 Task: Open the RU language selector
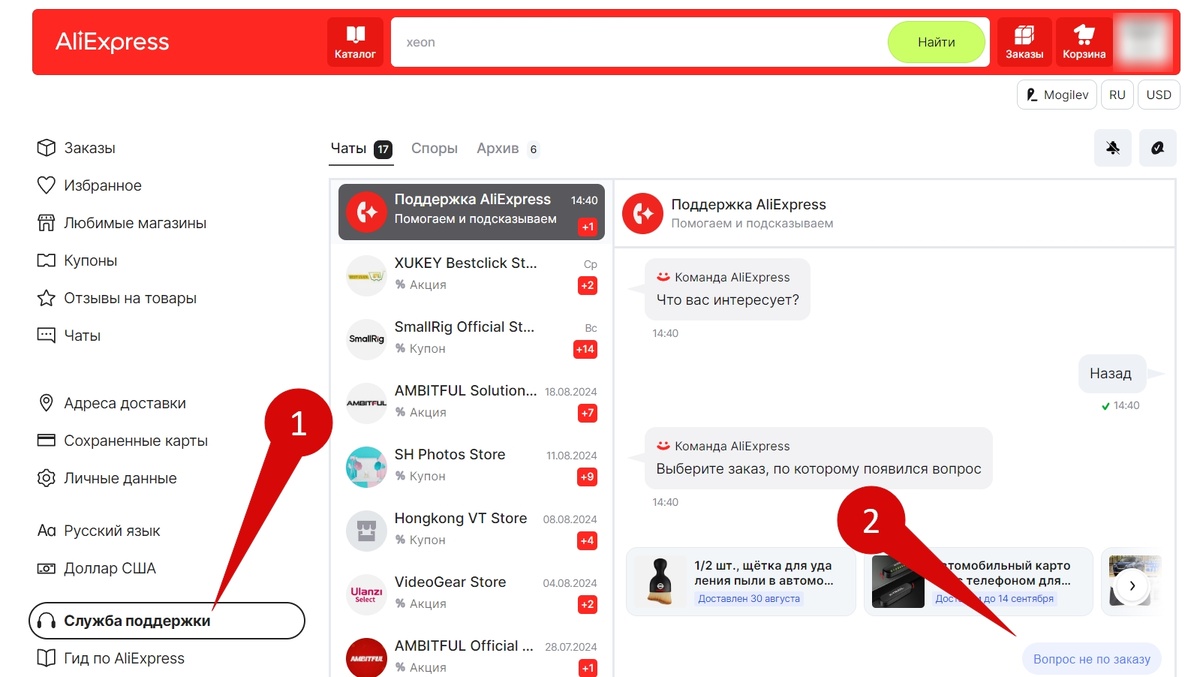click(1117, 95)
